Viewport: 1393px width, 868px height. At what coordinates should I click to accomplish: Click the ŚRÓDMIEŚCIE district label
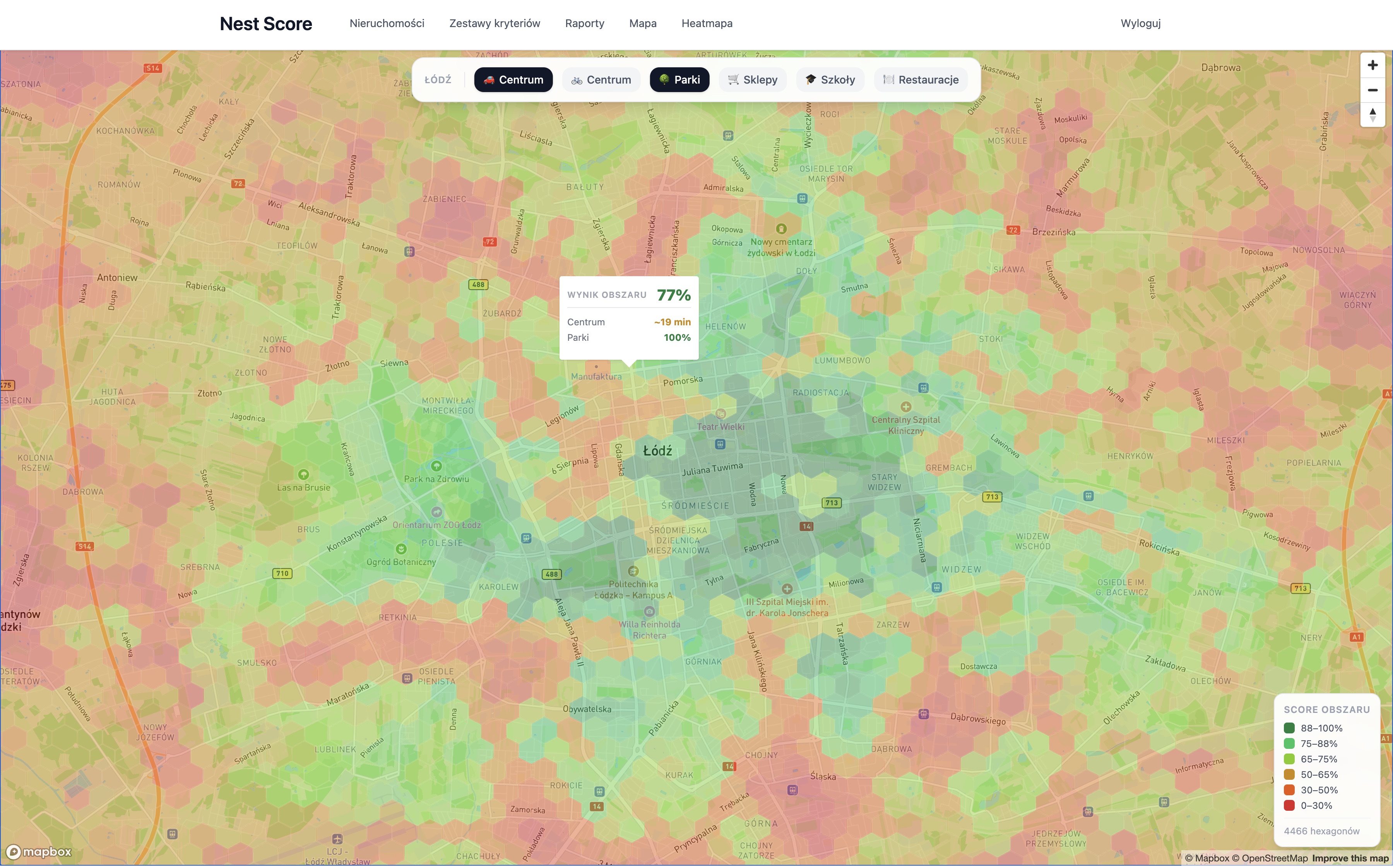695,506
